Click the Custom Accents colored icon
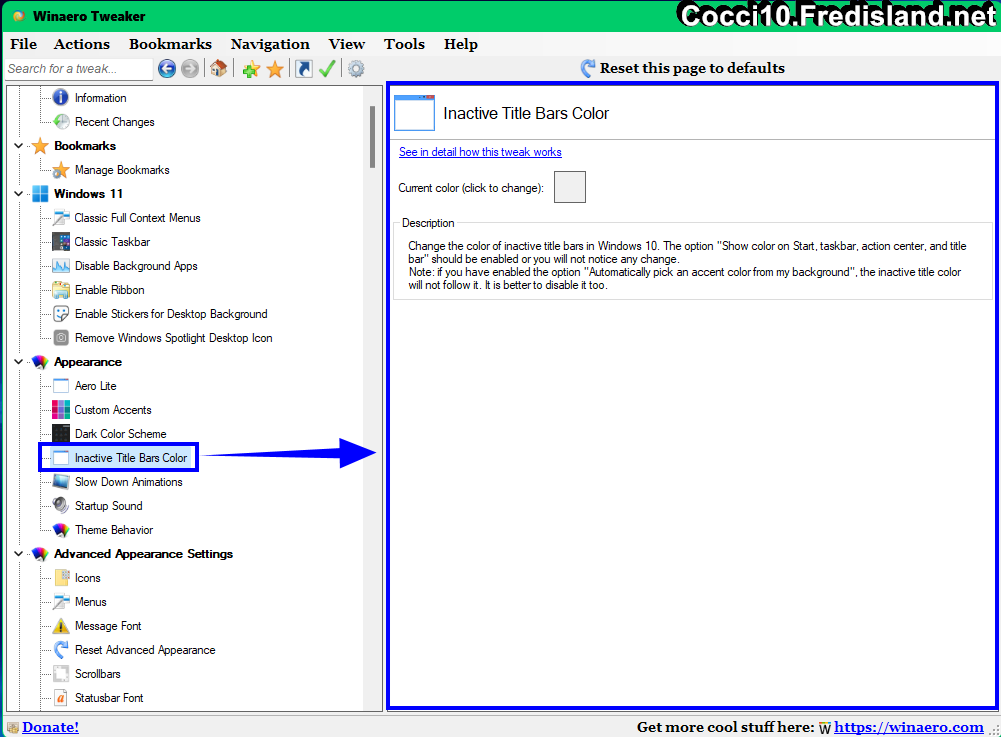 pos(61,409)
